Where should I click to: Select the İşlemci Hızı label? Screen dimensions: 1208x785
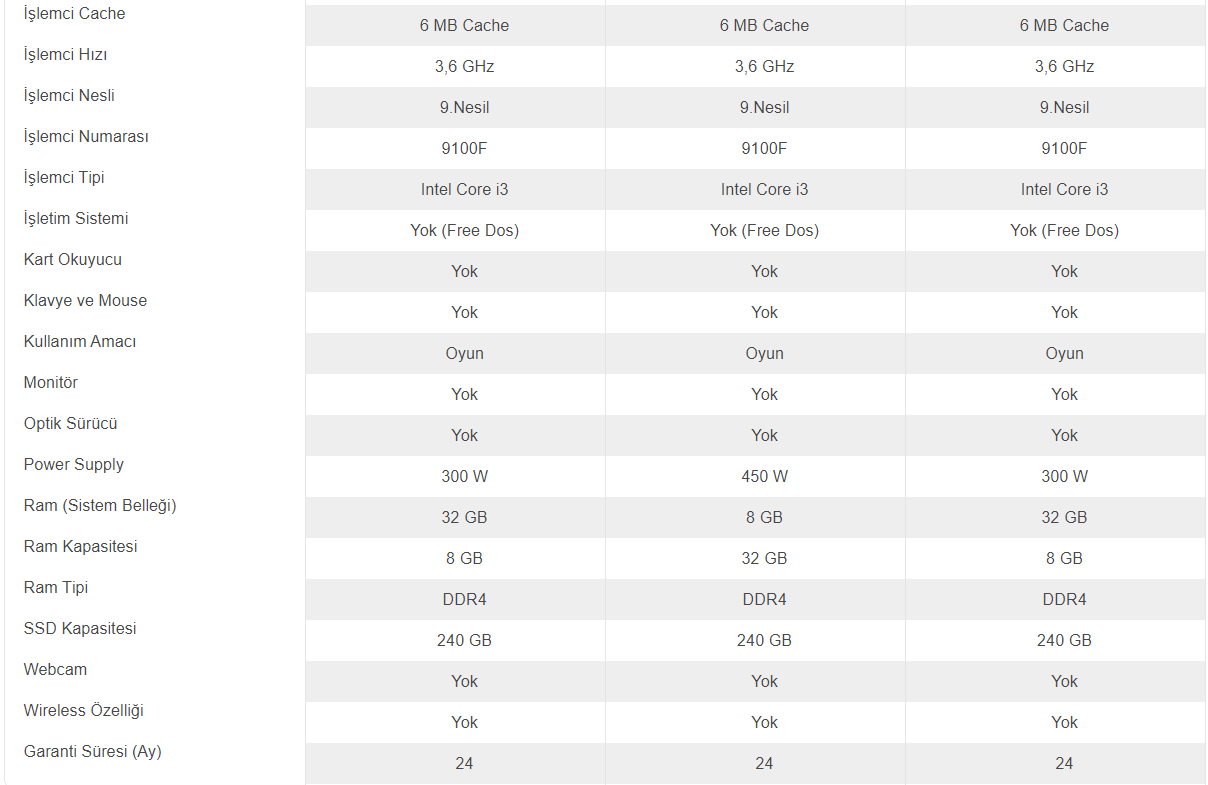[65, 55]
